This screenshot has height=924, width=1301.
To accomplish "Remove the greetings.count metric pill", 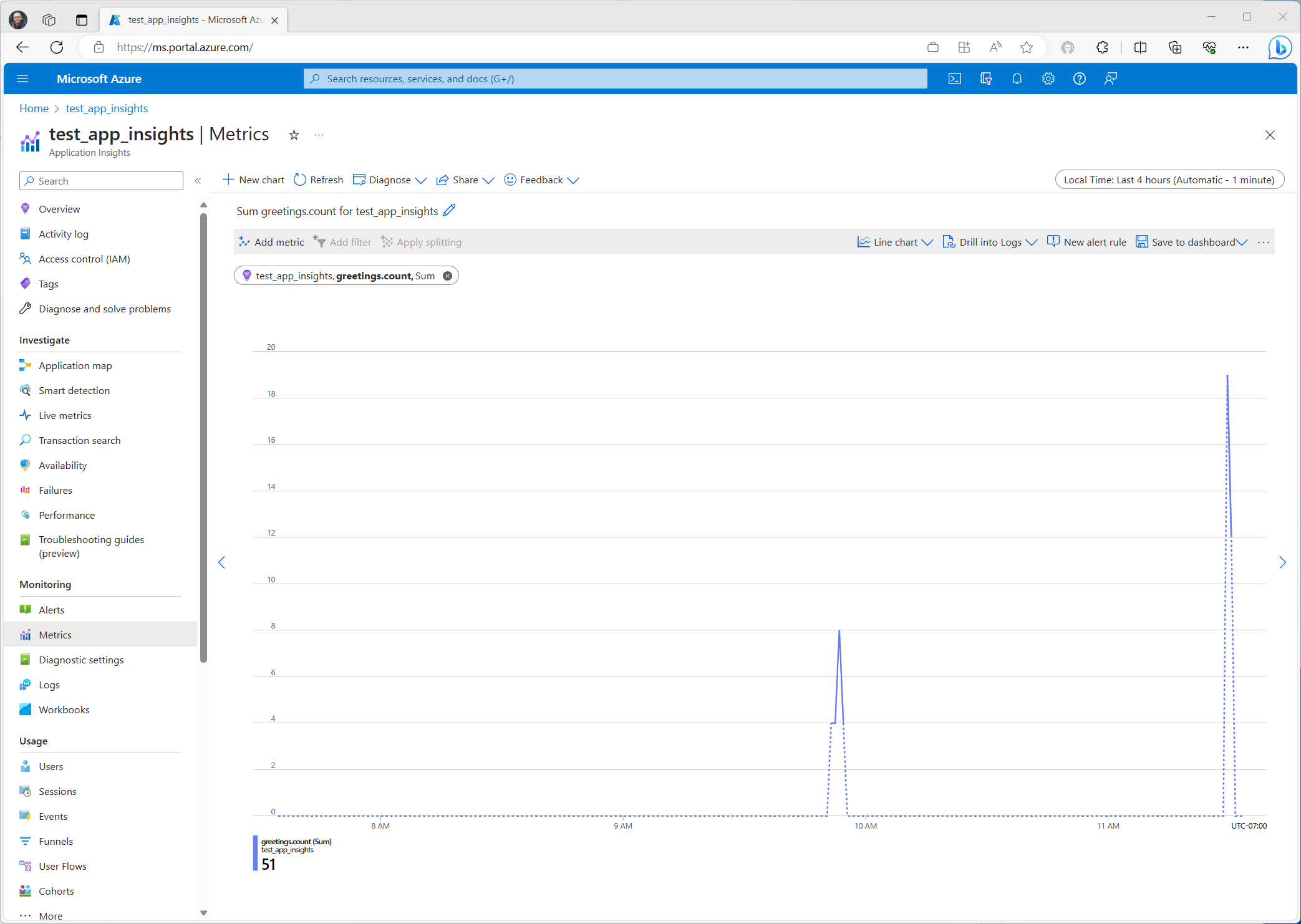I will click(x=447, y=276).
